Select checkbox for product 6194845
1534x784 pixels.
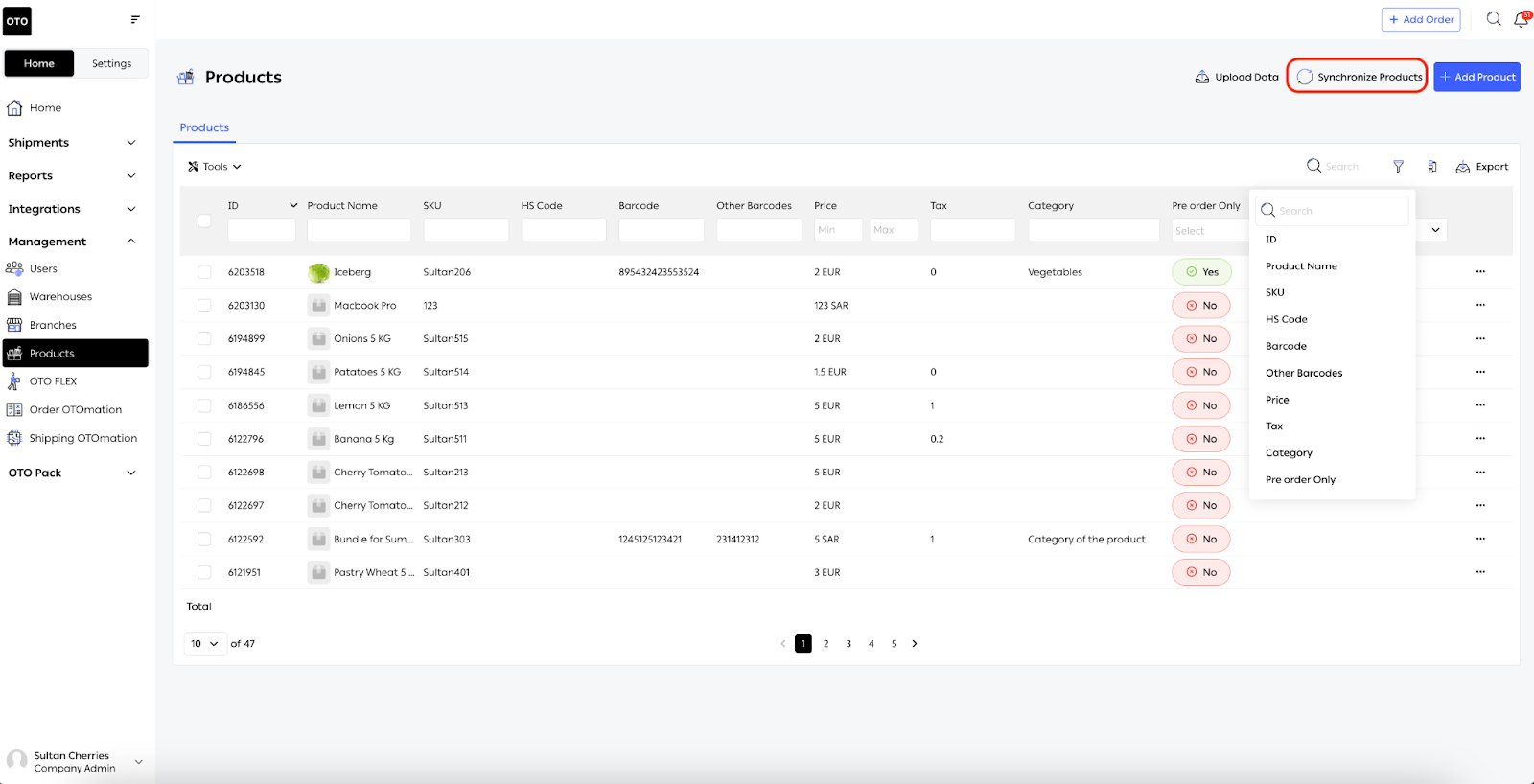point(204,372)
